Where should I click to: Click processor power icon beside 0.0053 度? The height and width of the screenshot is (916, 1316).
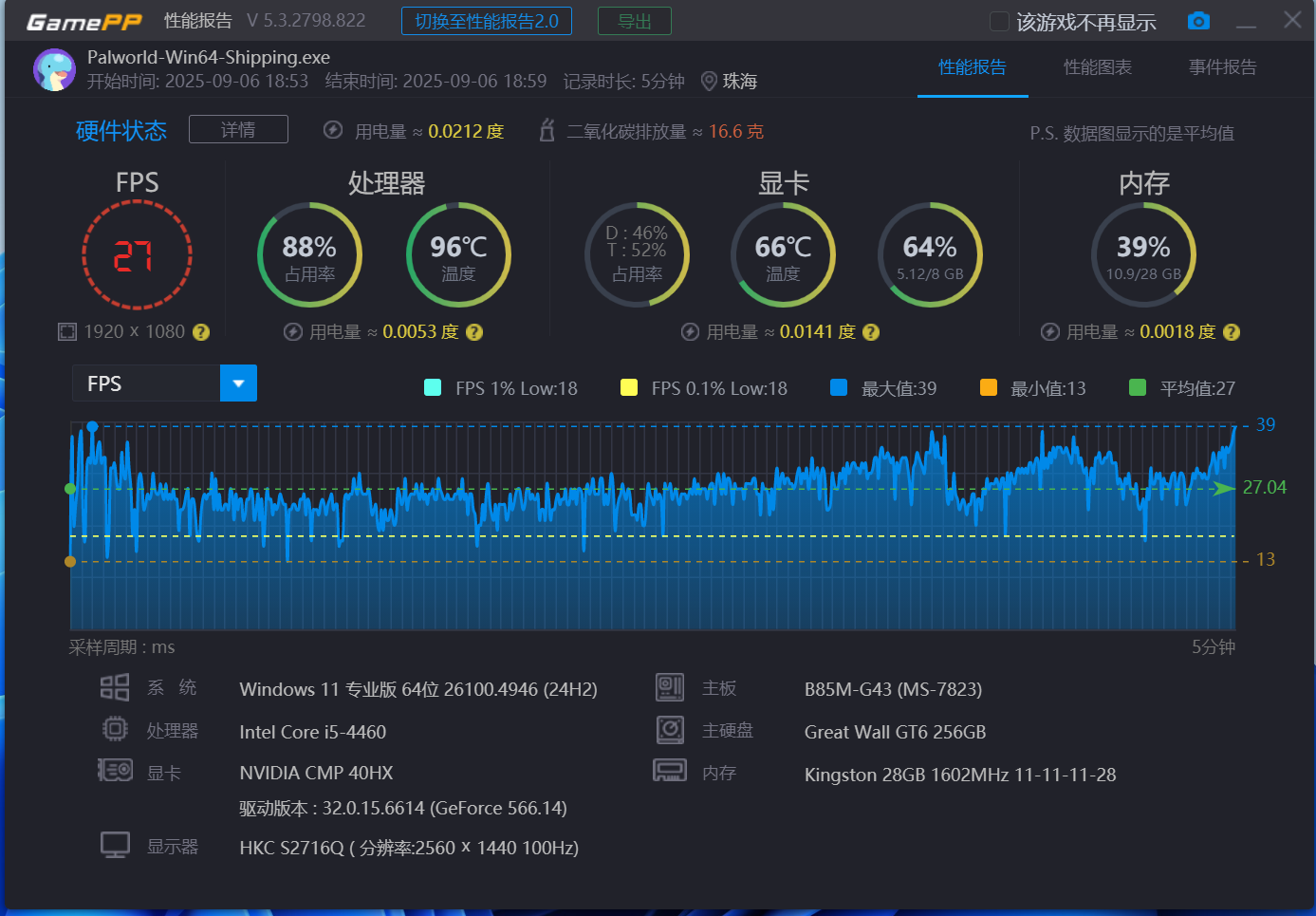point(293,332)
